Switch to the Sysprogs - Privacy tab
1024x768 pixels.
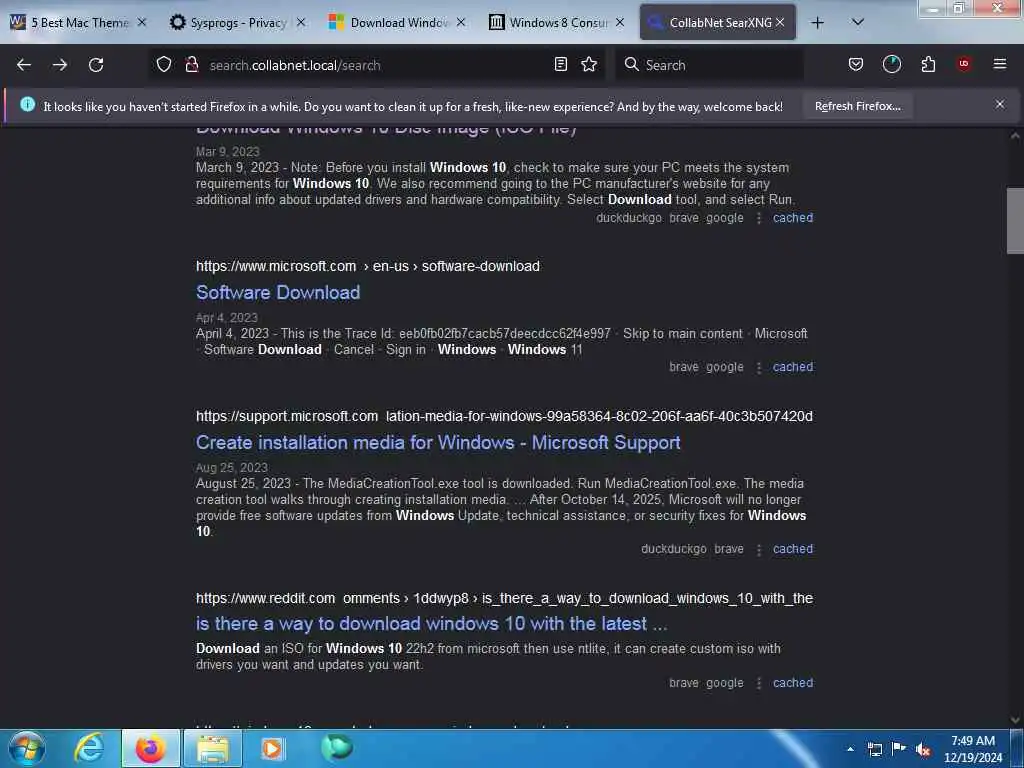[x=237, y=23]
